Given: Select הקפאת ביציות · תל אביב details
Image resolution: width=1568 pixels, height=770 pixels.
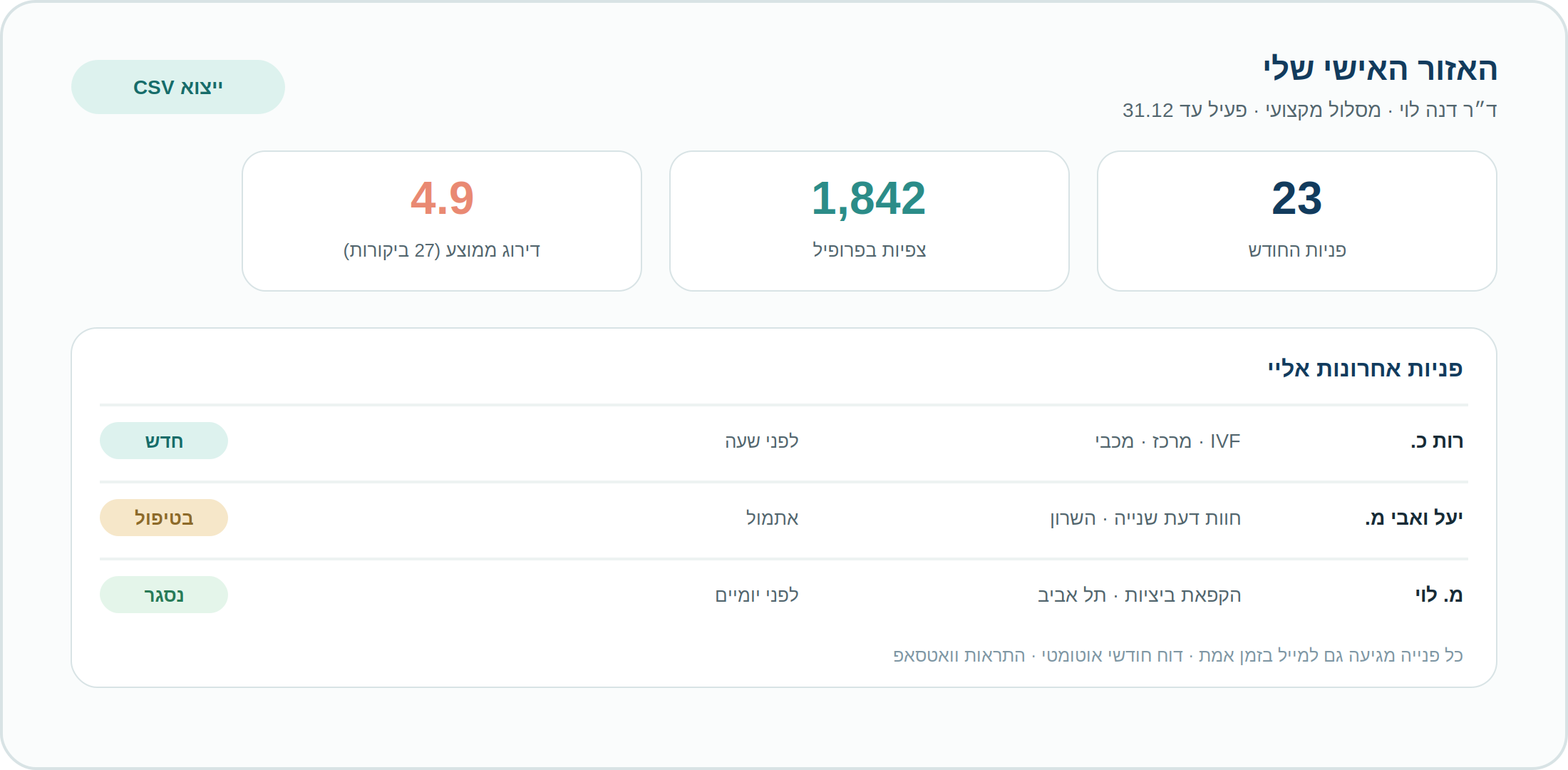Looking at the screenshot, I should (1140, 595).
